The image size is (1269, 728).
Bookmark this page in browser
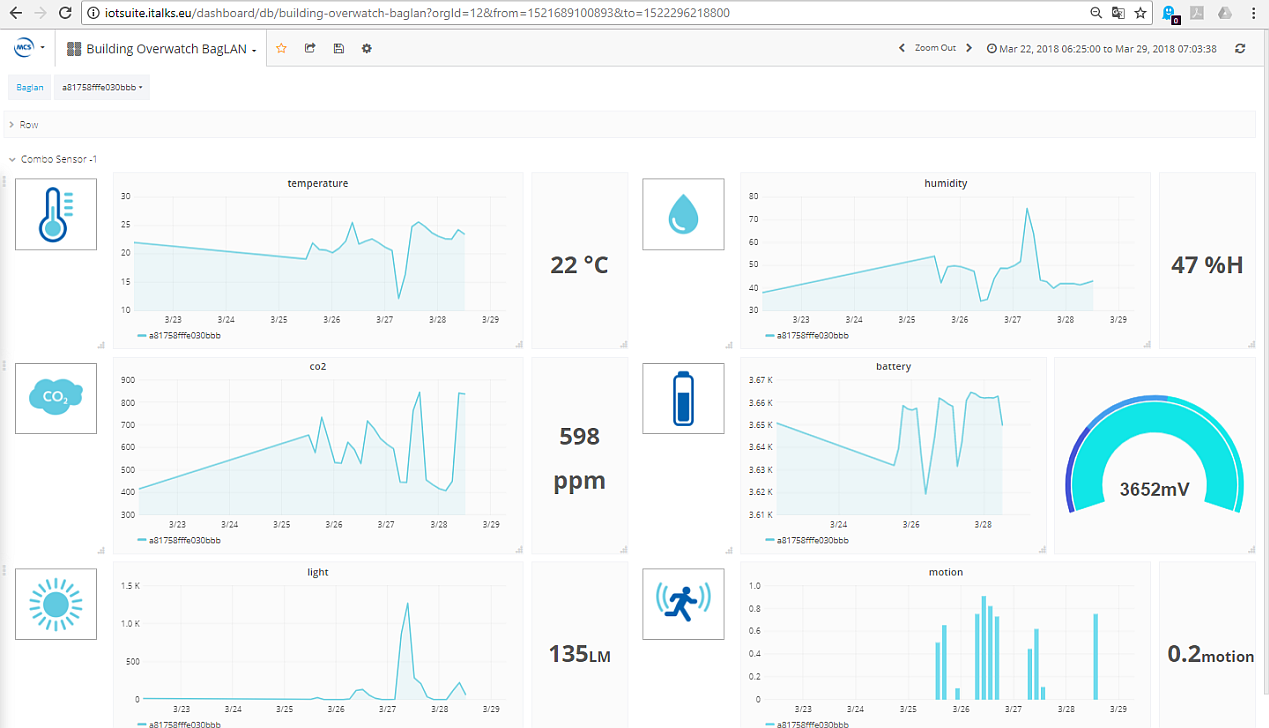(1140, 13)
